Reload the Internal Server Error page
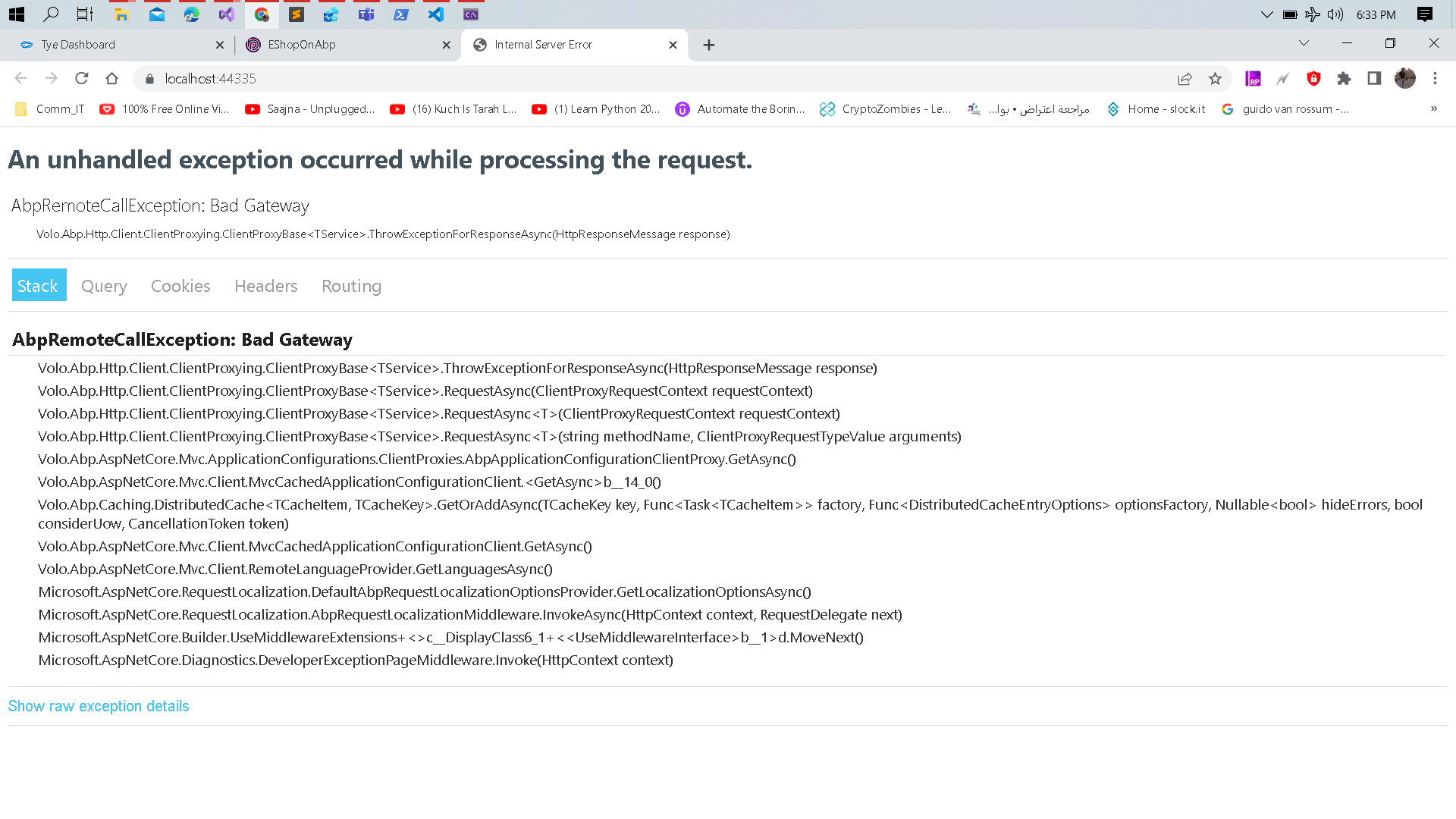 (x=81, y=78)
